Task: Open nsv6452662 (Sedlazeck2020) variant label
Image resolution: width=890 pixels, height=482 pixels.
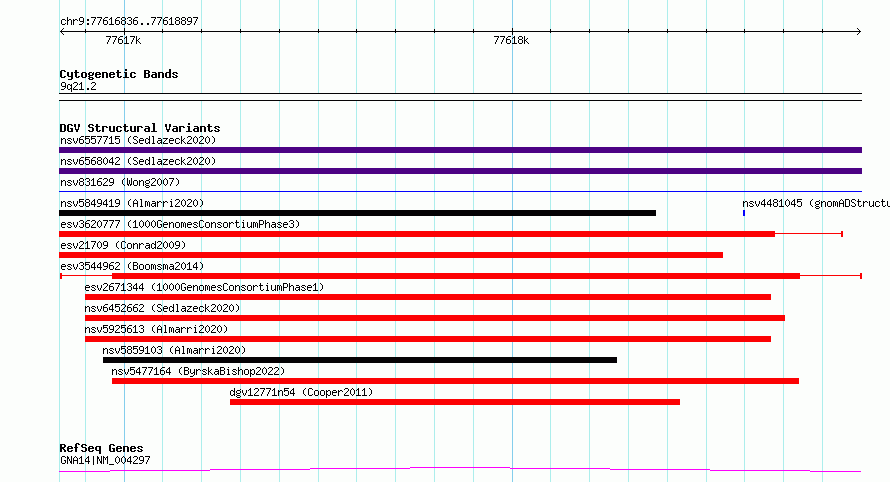Action: [x=162, y=308]
